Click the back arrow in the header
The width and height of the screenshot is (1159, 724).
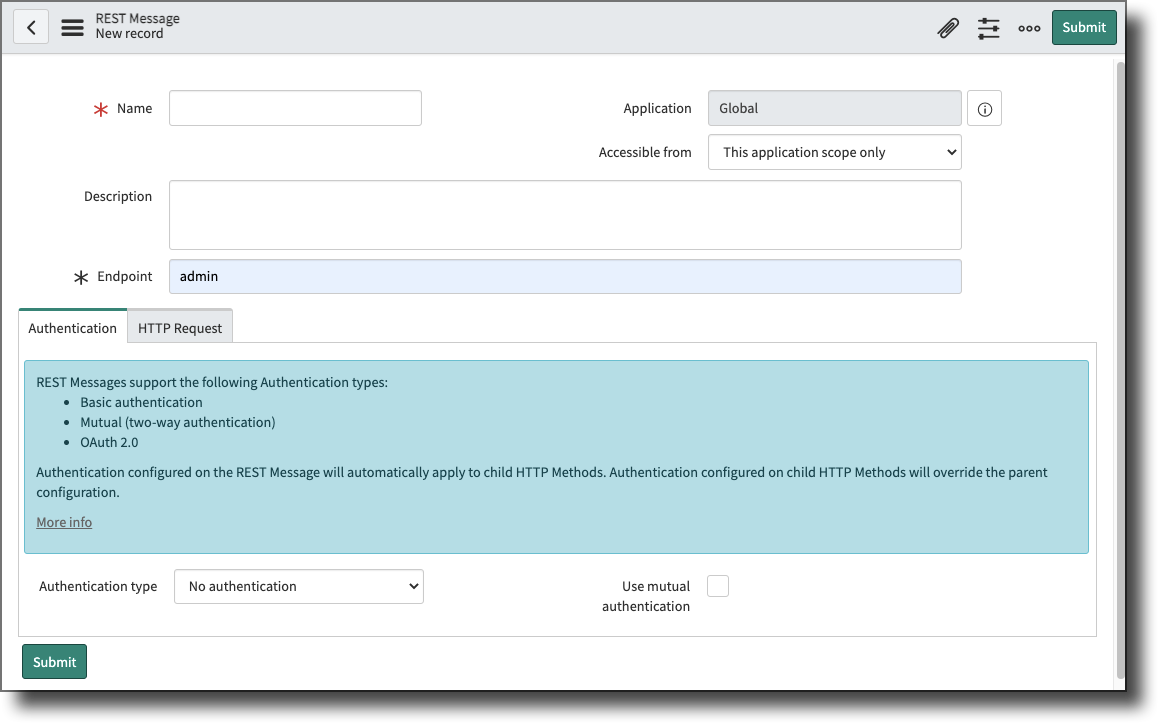point(31,26)
